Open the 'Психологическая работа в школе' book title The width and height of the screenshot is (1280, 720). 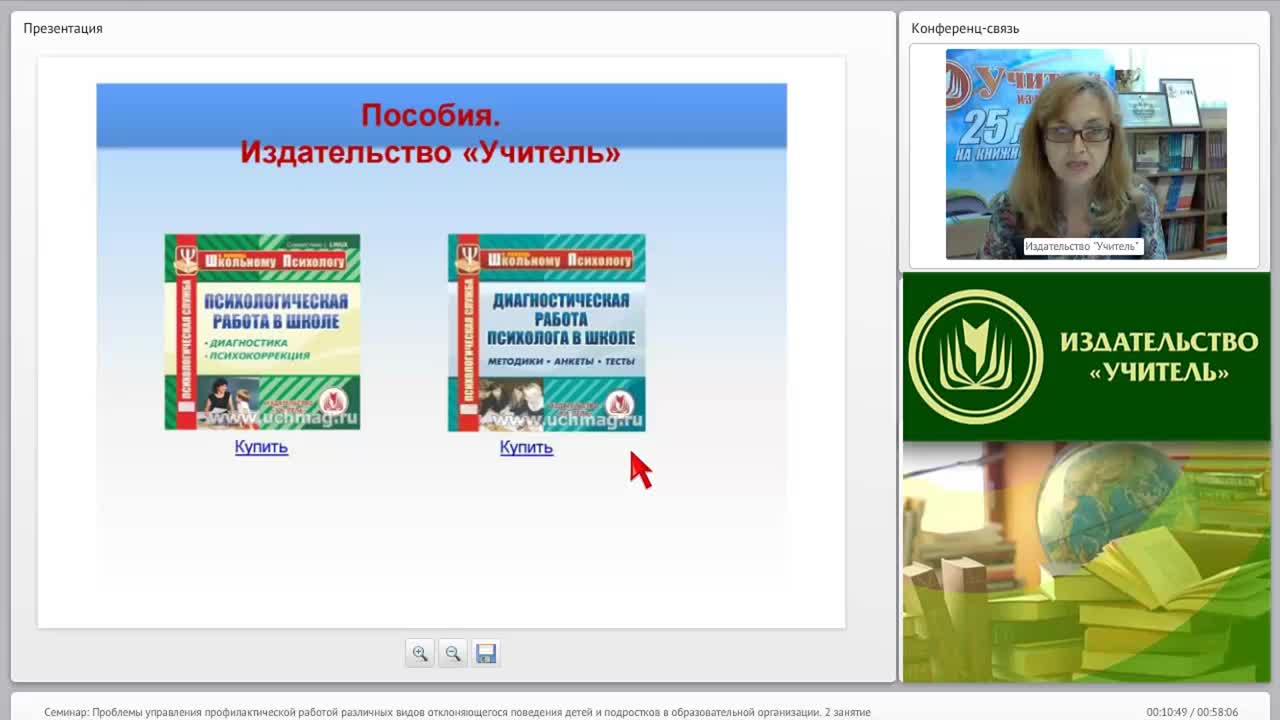pyautogui.click(x=276, y=311)
